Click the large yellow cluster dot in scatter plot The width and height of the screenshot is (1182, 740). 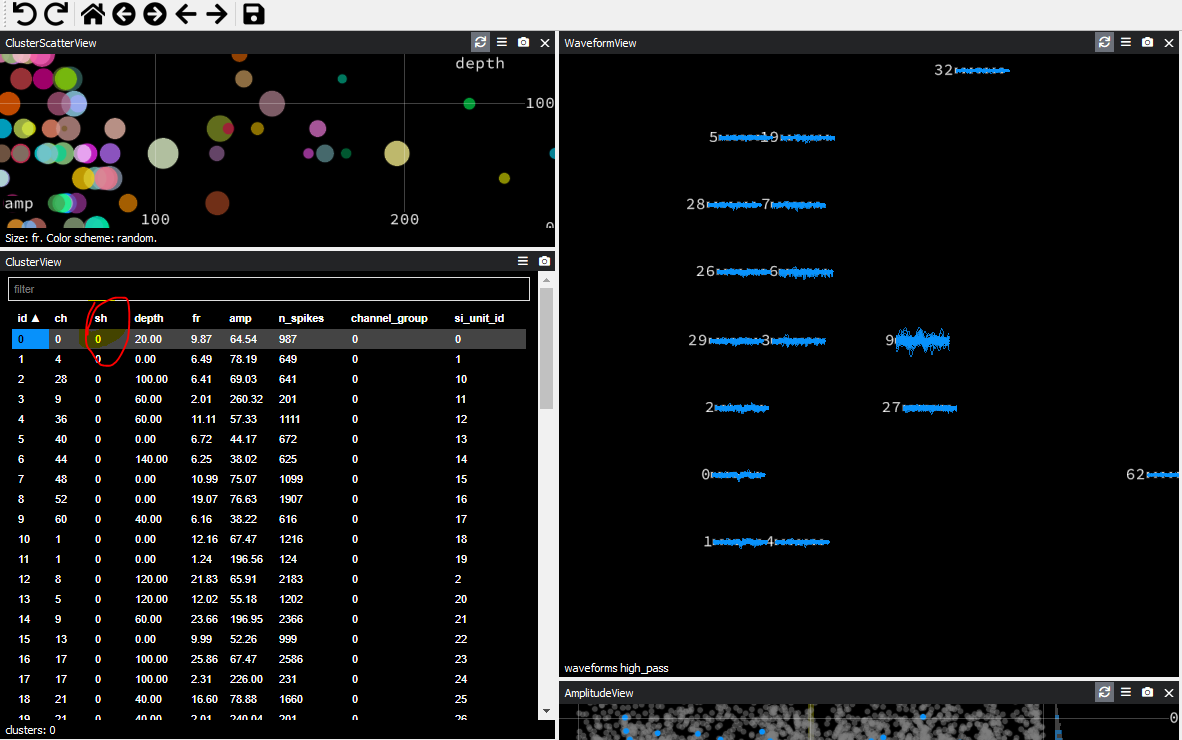(396, 153)
